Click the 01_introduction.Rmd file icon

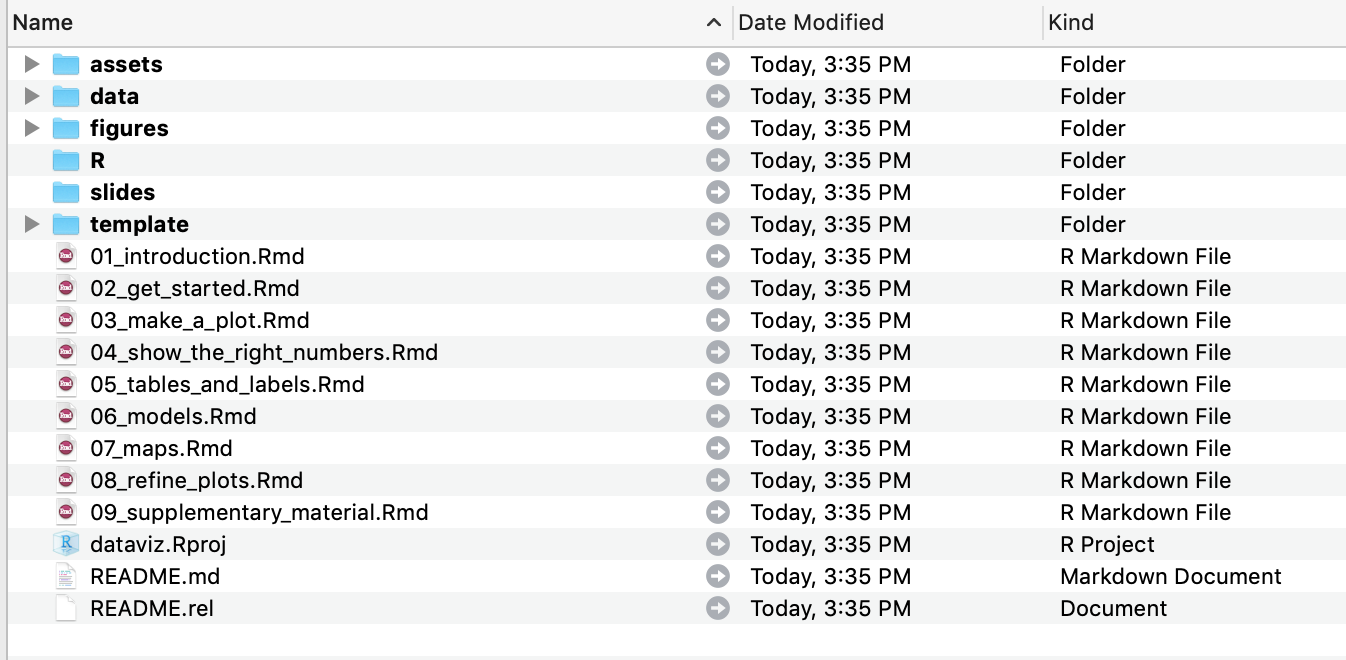66,257
